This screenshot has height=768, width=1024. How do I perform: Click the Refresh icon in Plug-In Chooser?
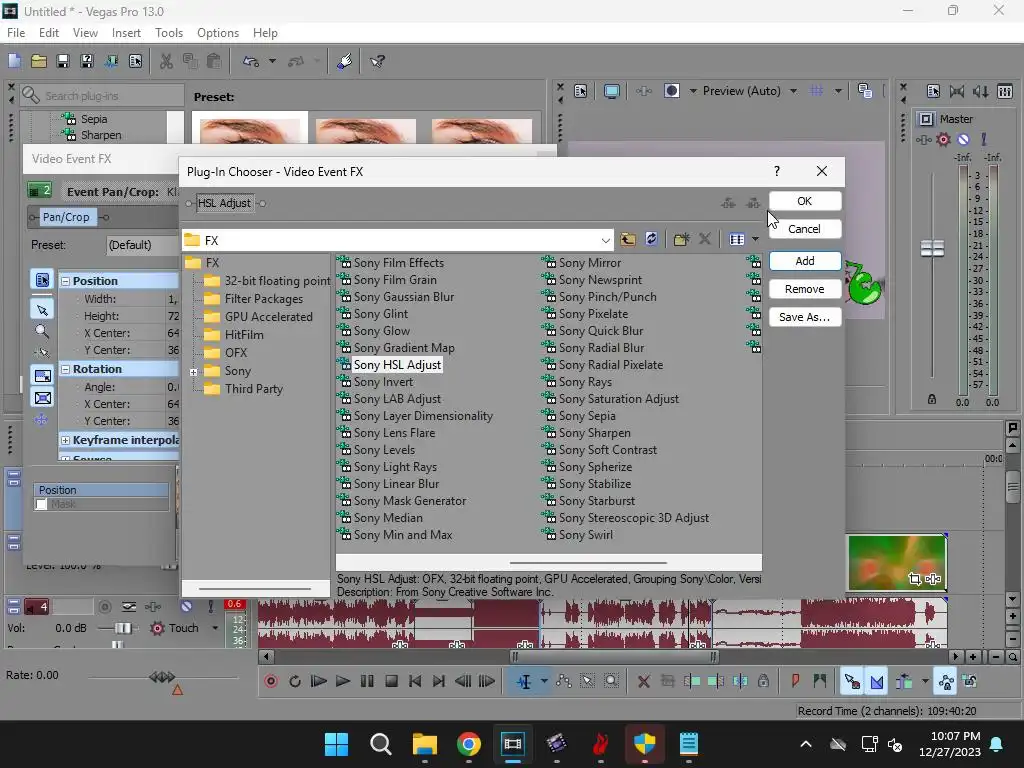point(651,240)
